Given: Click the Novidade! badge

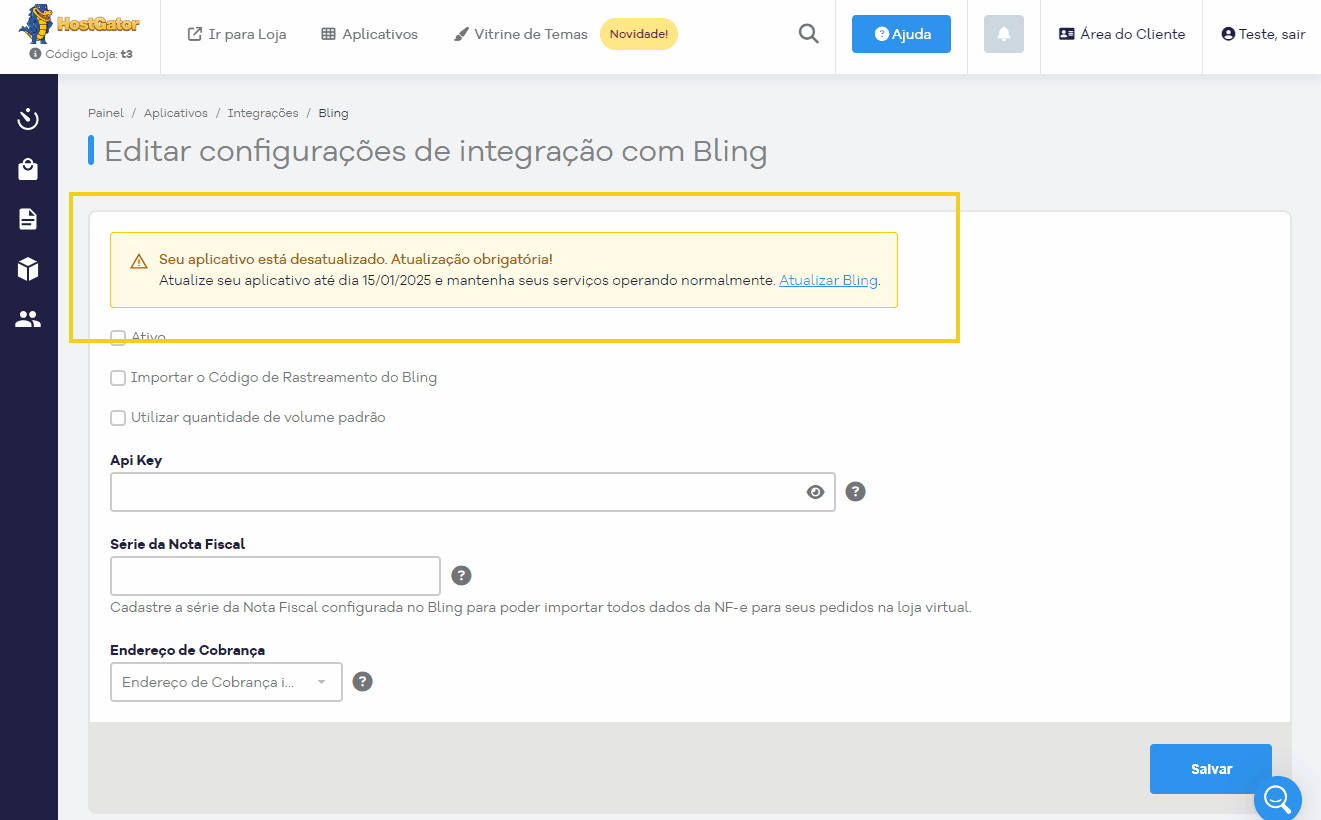Looking at the screenshot, I should [x=639, y=34].
